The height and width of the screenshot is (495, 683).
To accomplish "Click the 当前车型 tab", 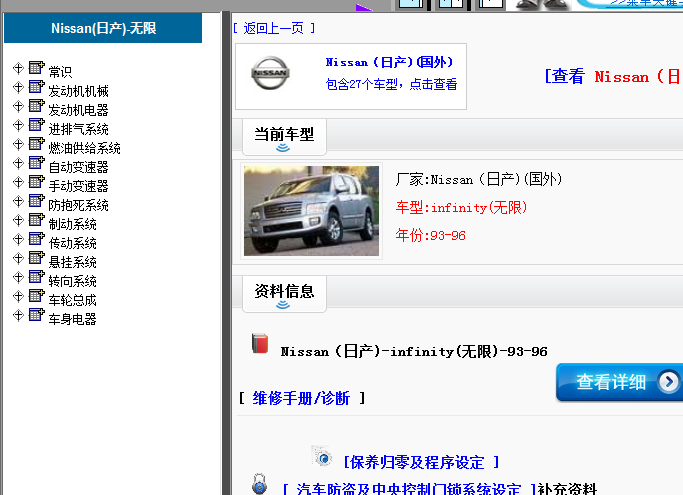I will 284,136.
